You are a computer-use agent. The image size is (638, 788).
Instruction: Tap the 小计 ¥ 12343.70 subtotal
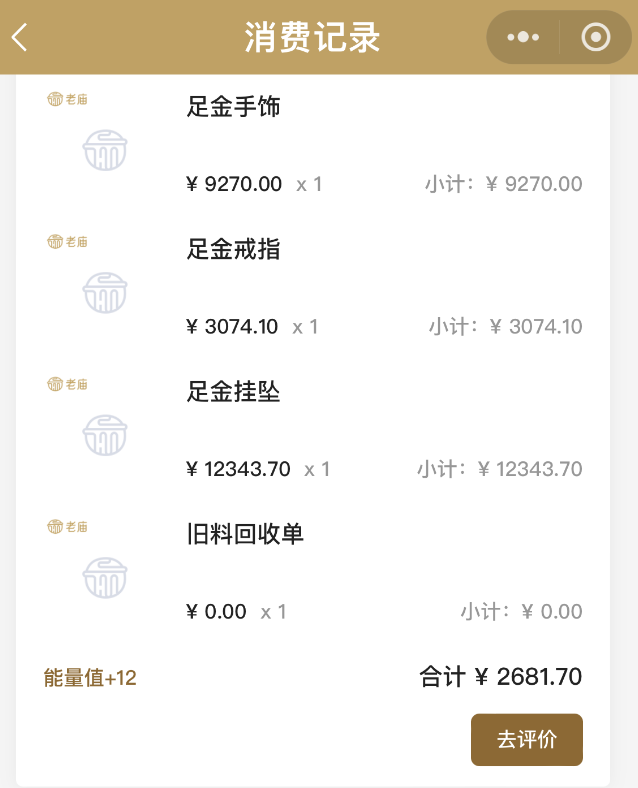pyautogui.click(x=499, y=469)
